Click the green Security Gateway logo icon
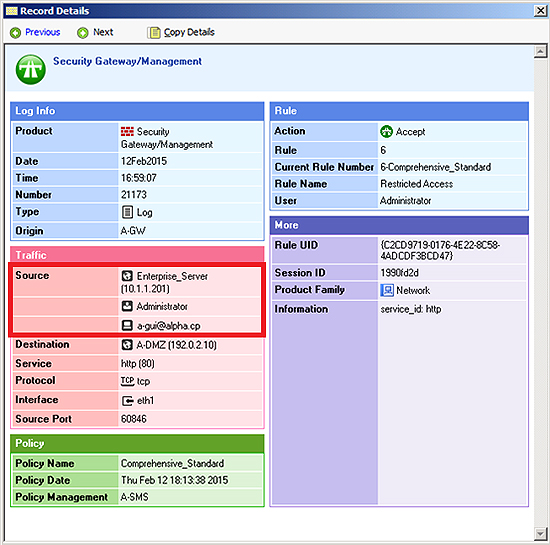This screenshot has height=545, width=550. (x=31, y=69)
